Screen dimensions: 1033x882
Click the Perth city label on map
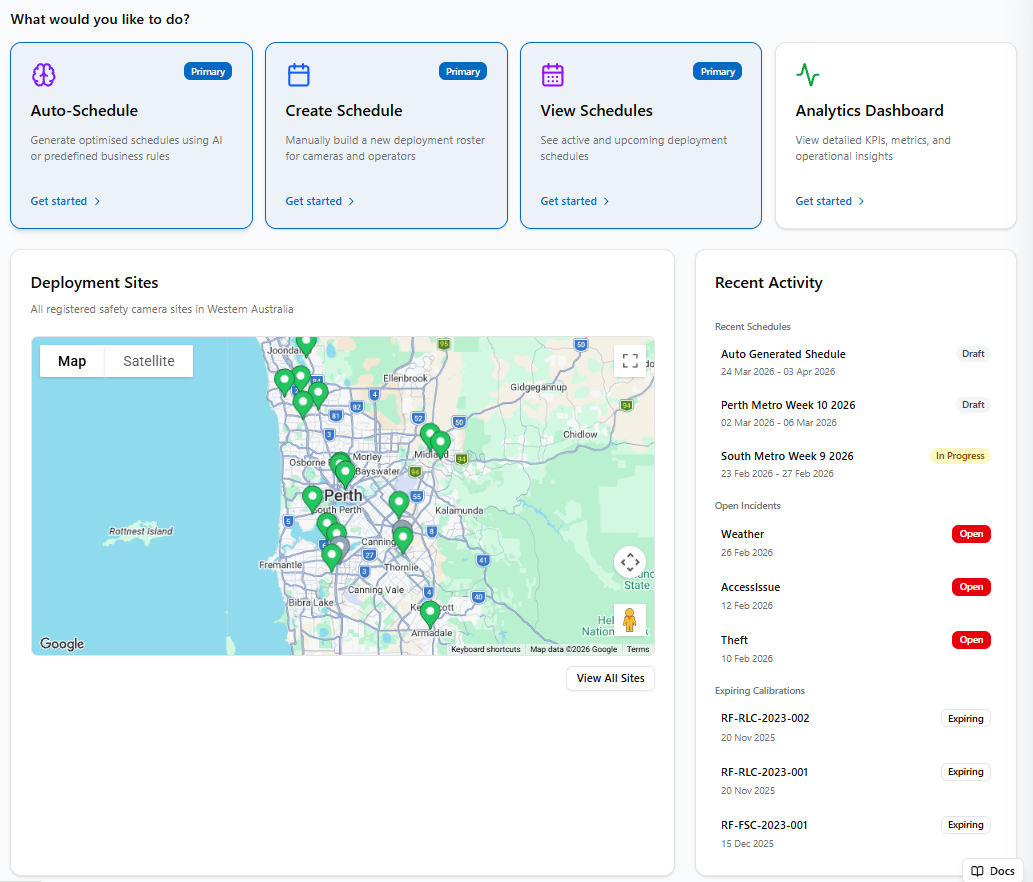(x=343, y=495)
